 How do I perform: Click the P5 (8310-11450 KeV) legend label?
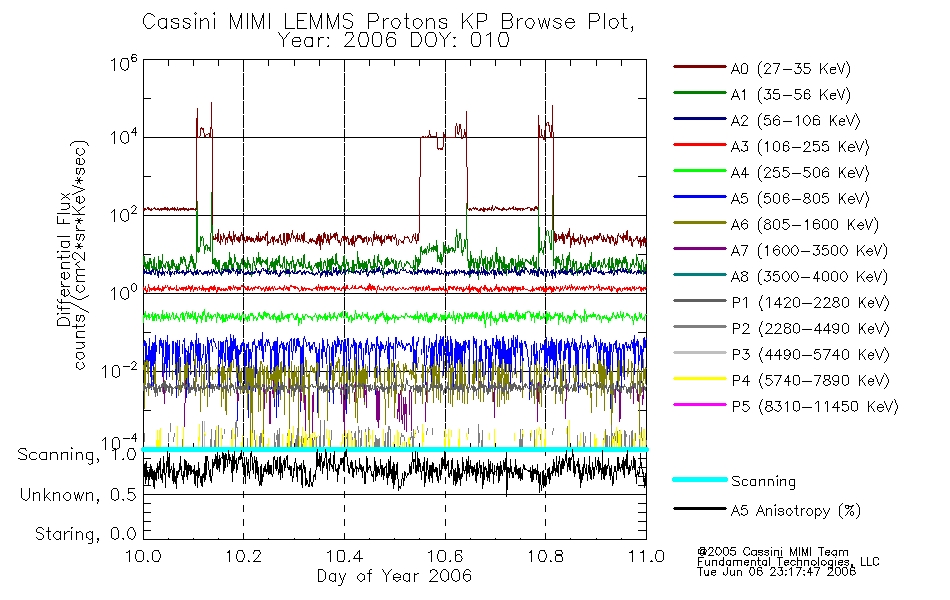[815, 407]
